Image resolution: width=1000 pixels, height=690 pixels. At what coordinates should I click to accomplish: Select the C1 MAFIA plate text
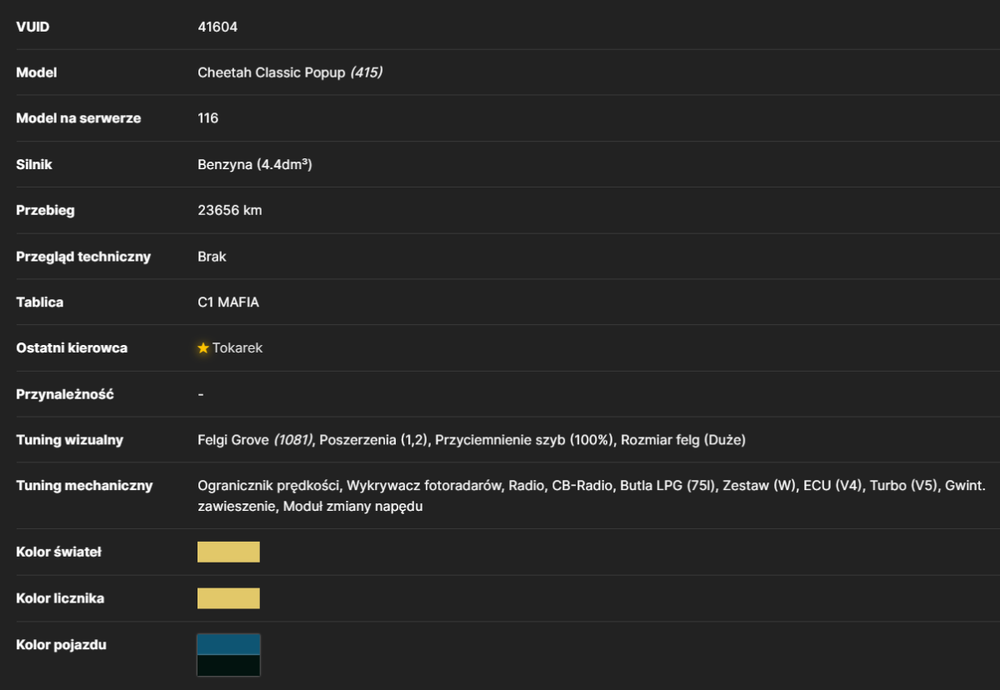click(x=228, y=302)
